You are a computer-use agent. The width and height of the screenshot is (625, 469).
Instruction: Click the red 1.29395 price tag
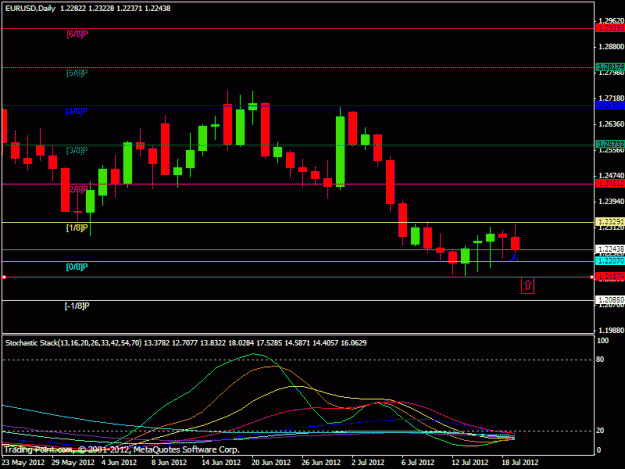tap(610, 28)
